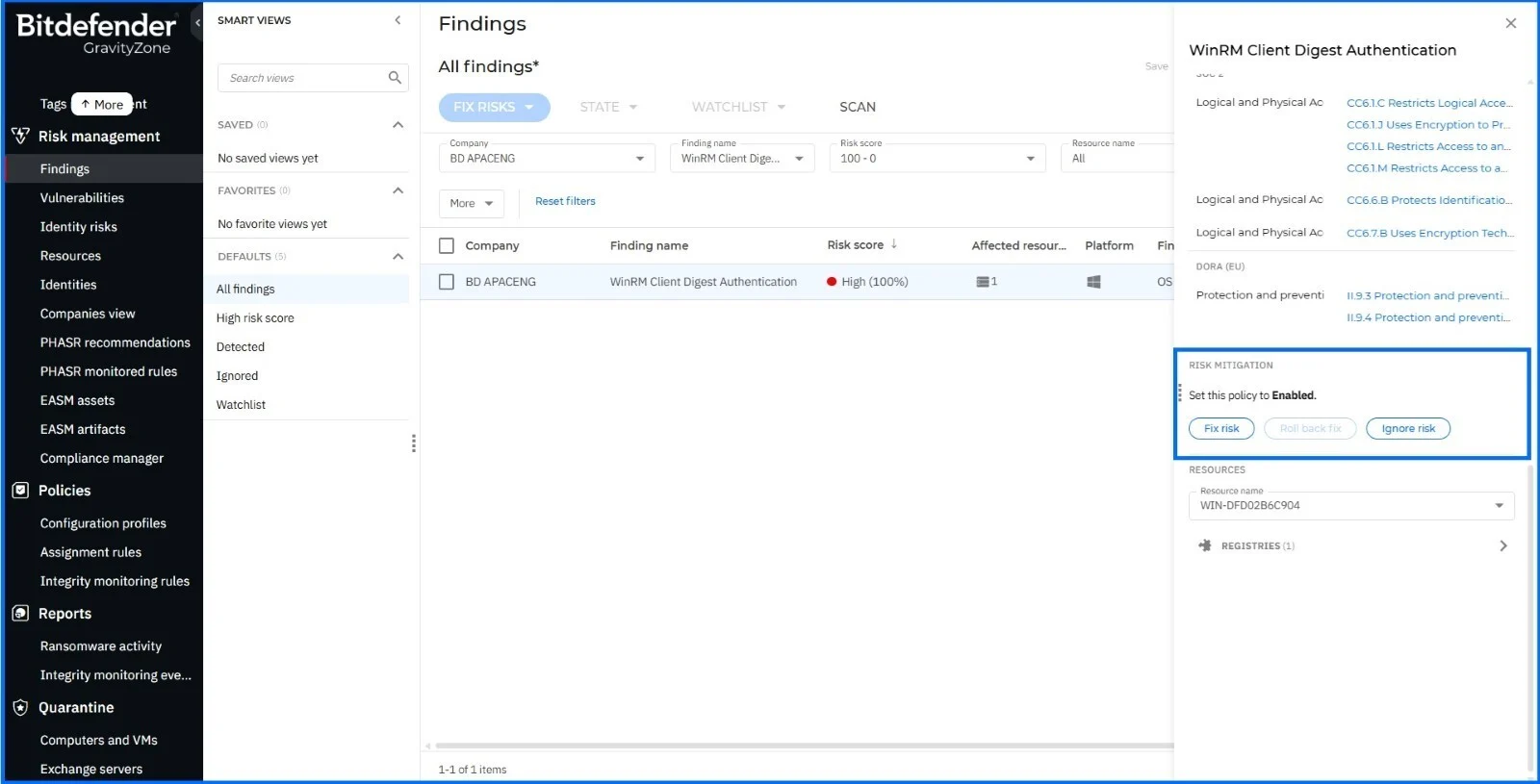Collapse the Defaults smart views section
The image size is (1540, 784).
coord(398,257)
